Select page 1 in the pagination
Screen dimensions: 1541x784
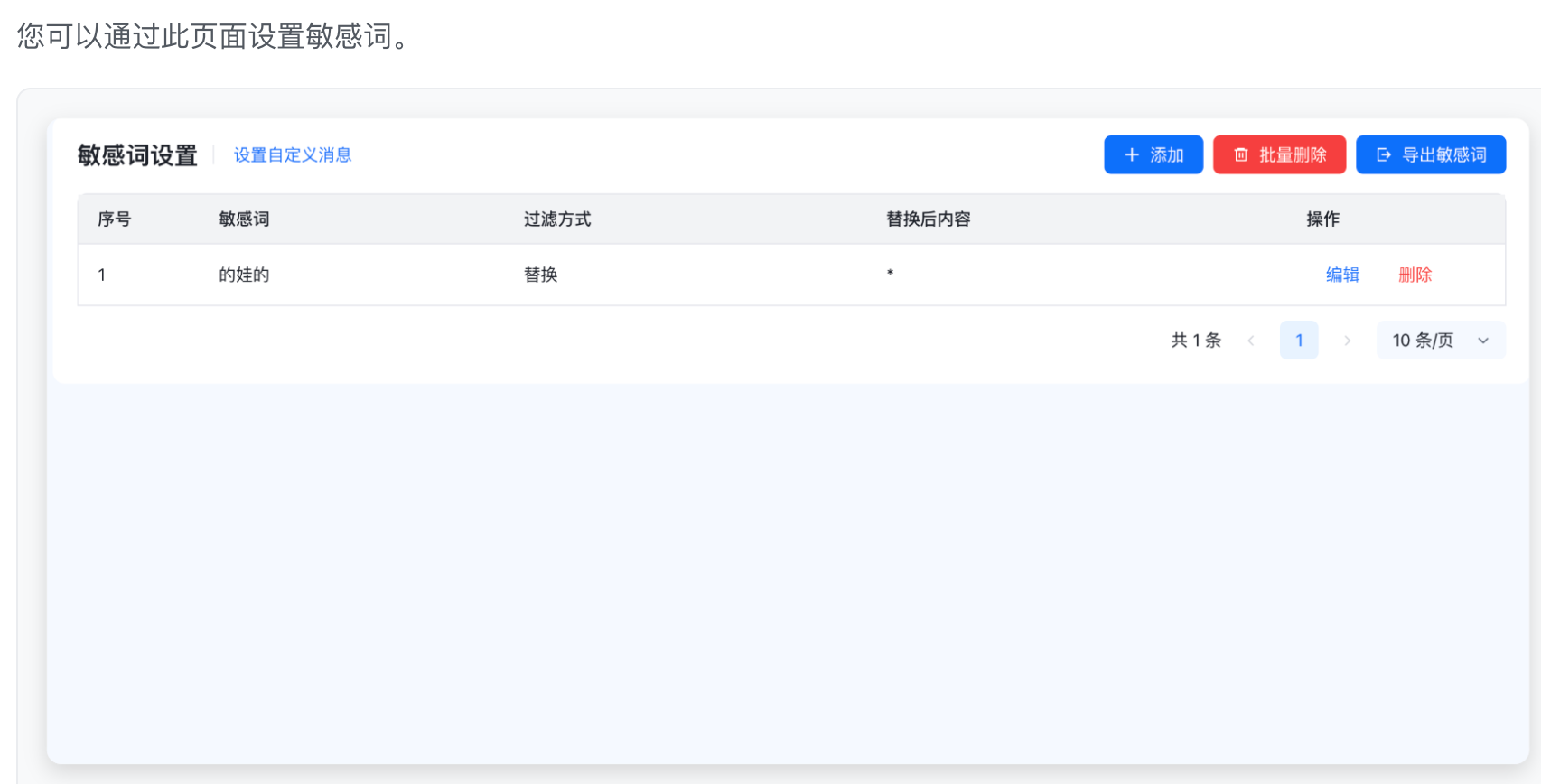pos(1298,341)
